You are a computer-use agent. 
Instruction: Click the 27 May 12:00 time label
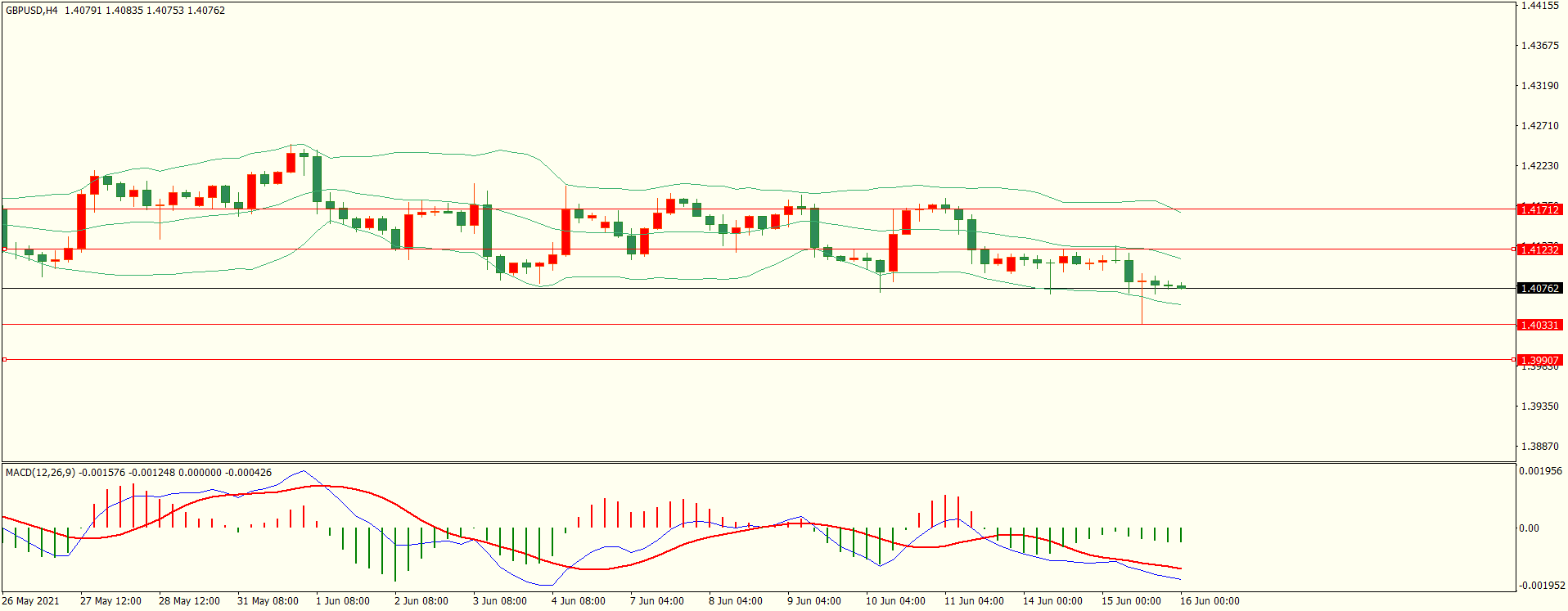pos(110,600)
